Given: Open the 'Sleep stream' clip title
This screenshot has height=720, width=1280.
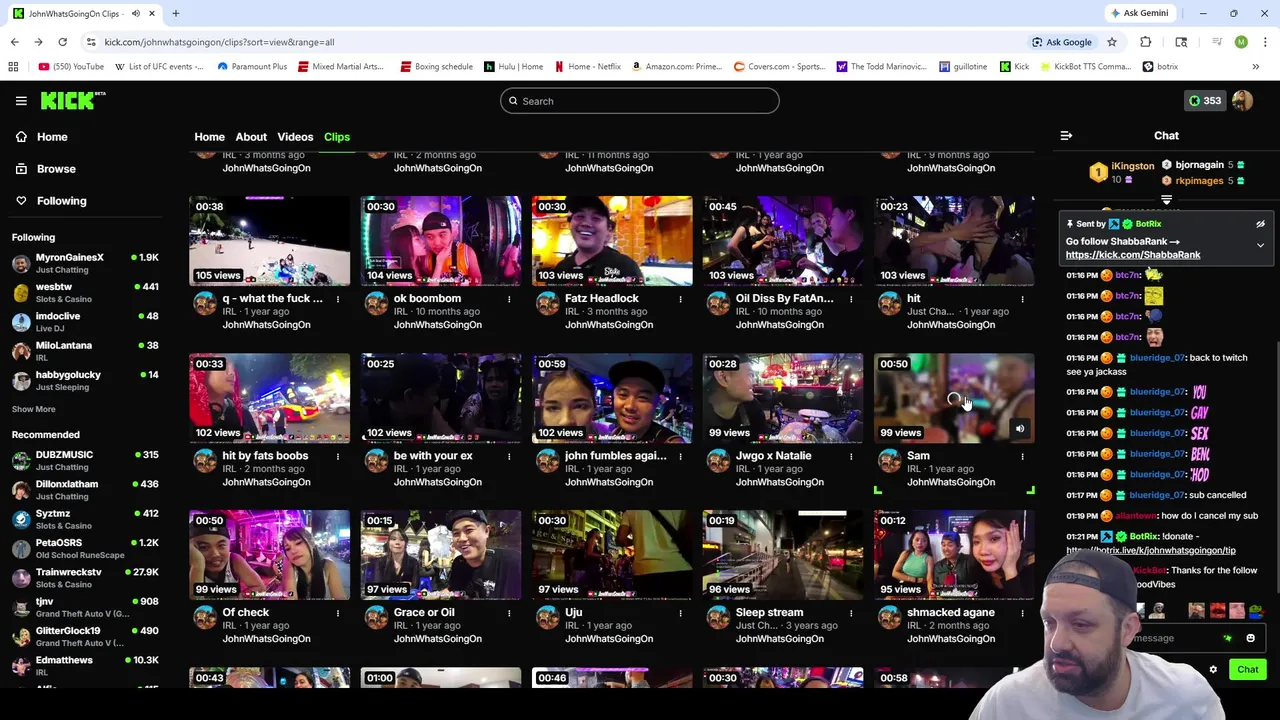Looking at the screenshot, I should (769, 613).
